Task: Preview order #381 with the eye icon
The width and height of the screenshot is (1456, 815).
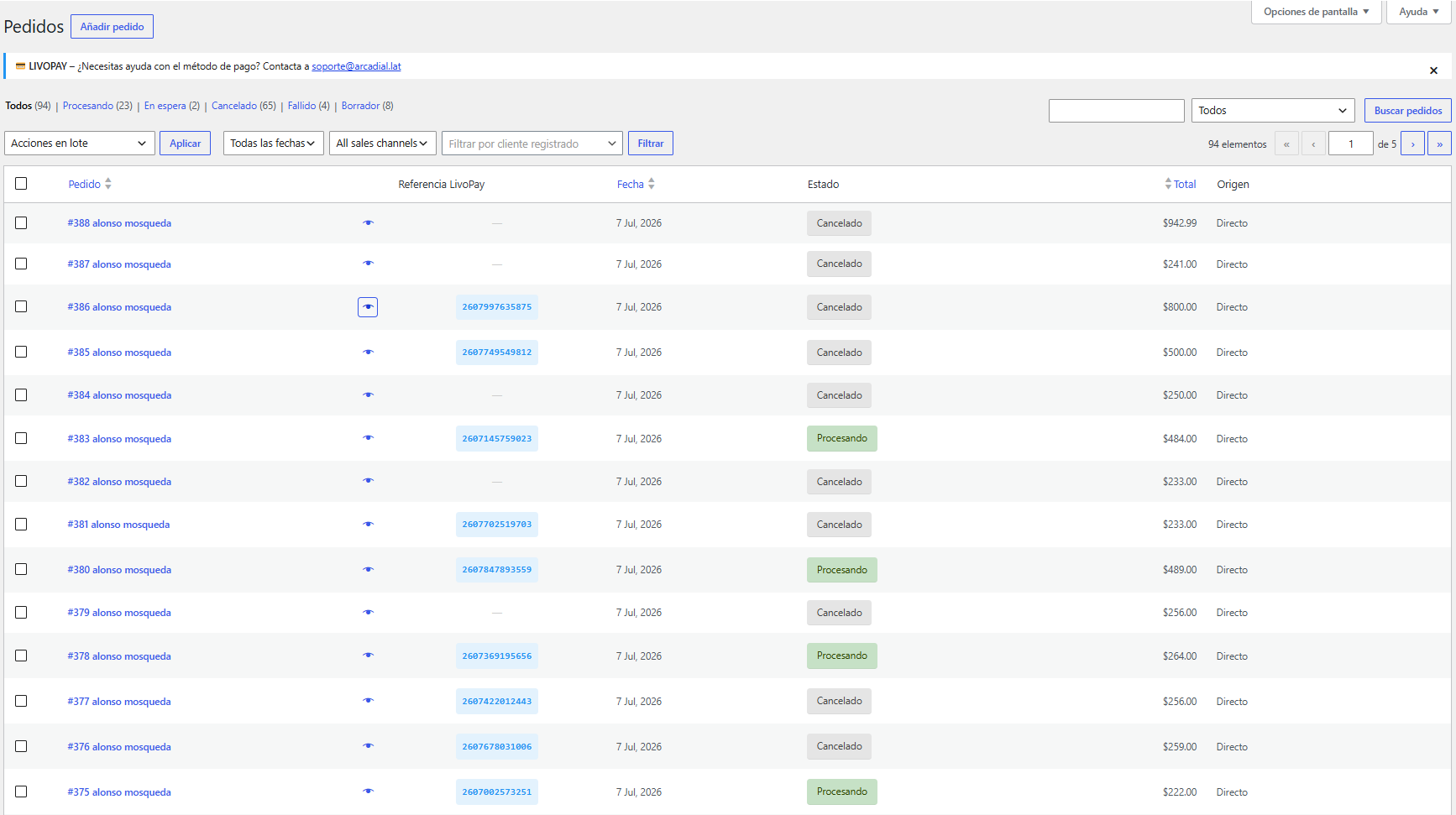Action: tap(368, 525)
